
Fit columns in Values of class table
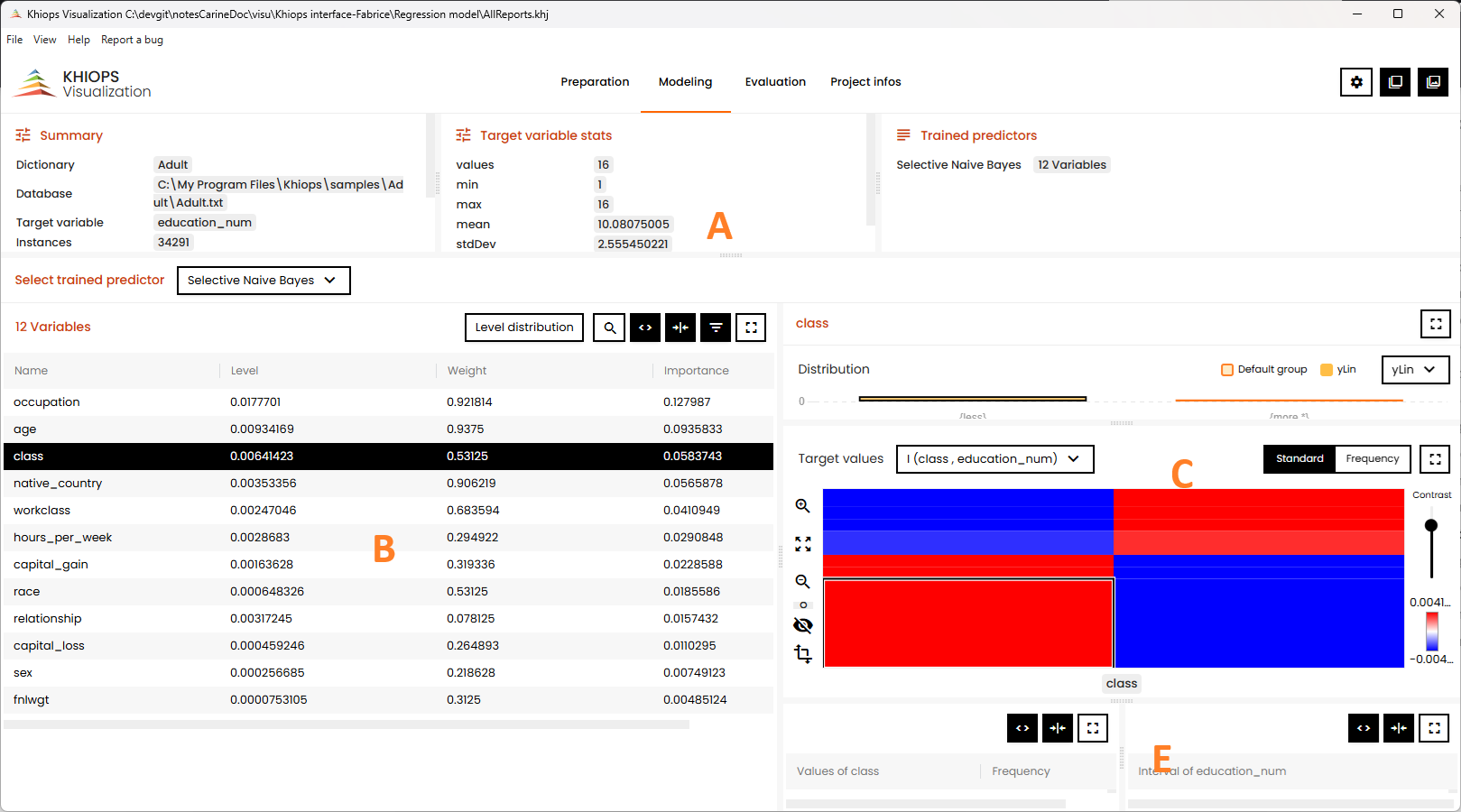coord(1058,728)
